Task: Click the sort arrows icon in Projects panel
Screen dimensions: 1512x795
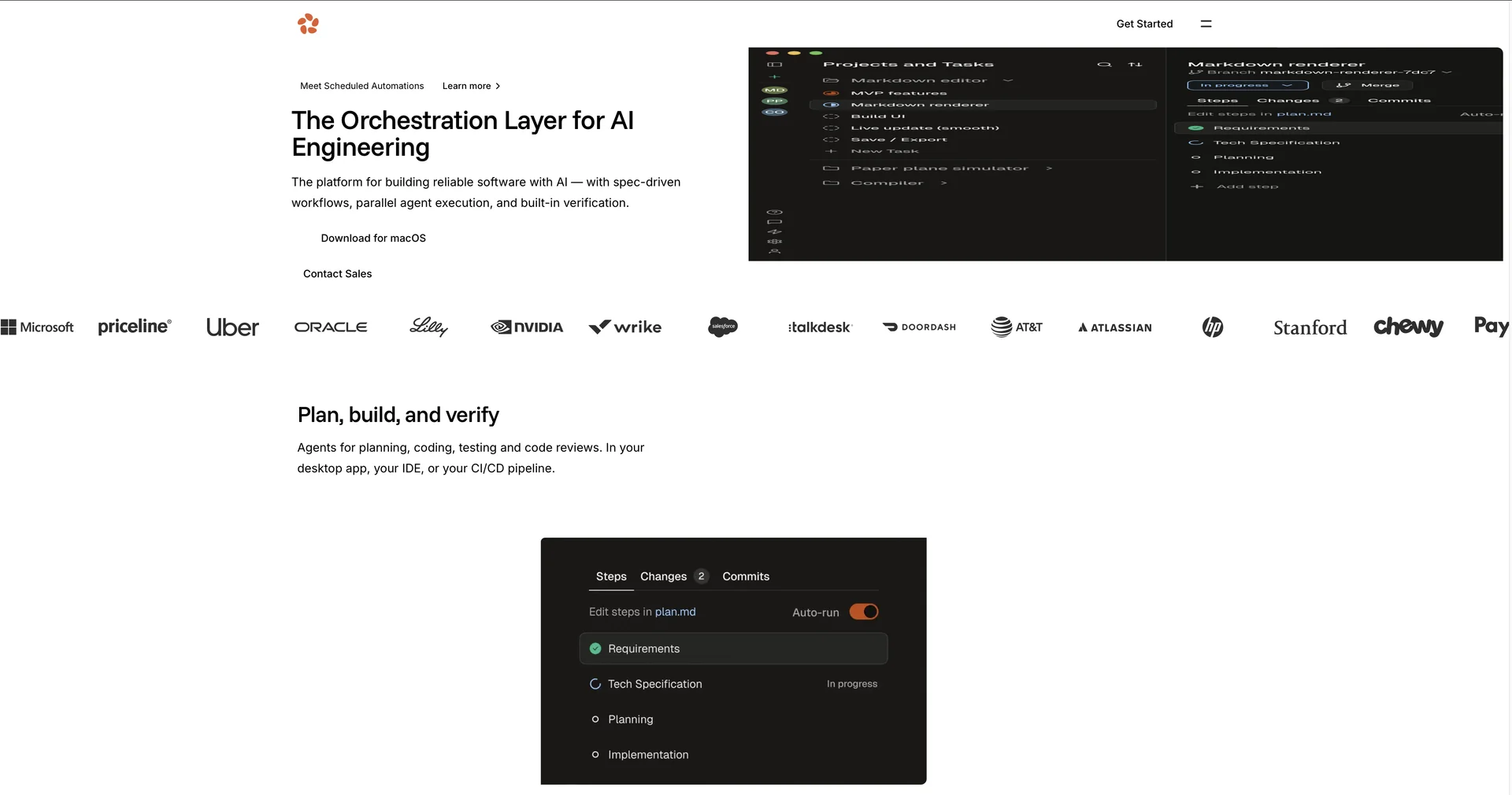Action: point(1135,65)
